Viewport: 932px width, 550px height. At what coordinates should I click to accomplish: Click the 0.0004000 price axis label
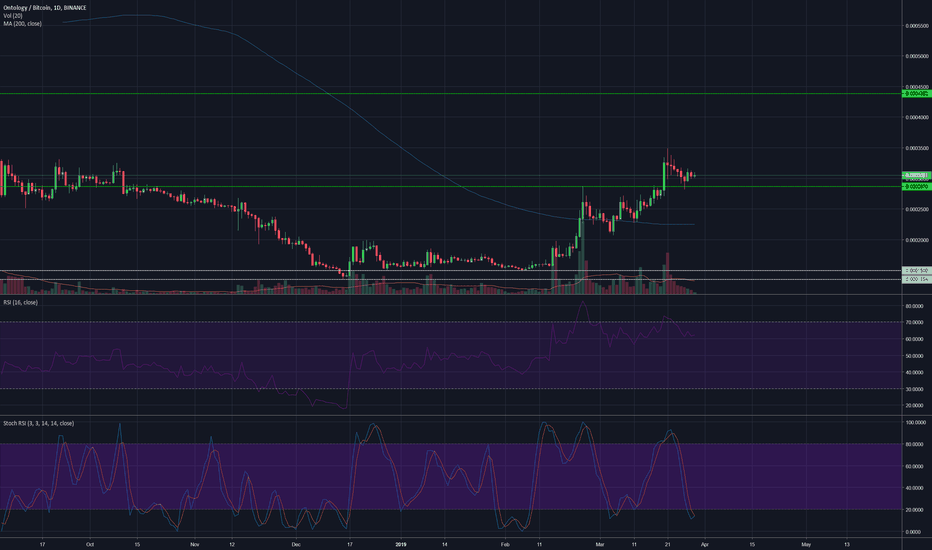[917, 118]
